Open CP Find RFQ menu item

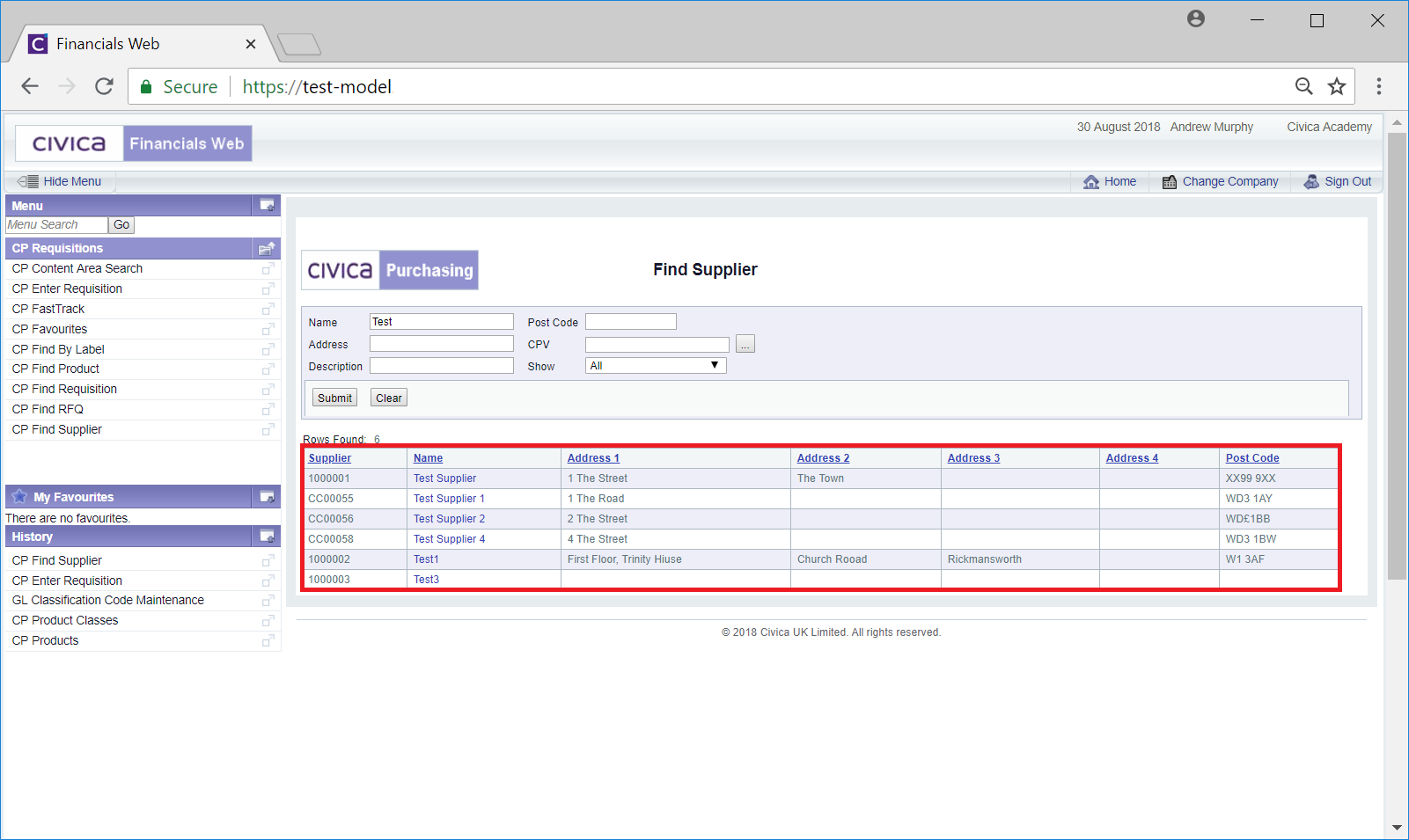[48, 409]
